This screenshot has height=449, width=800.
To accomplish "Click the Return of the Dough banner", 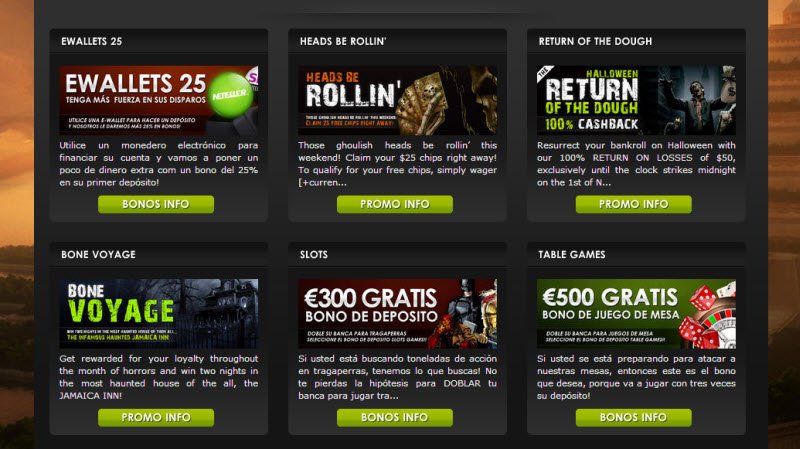I will (636, 100).
